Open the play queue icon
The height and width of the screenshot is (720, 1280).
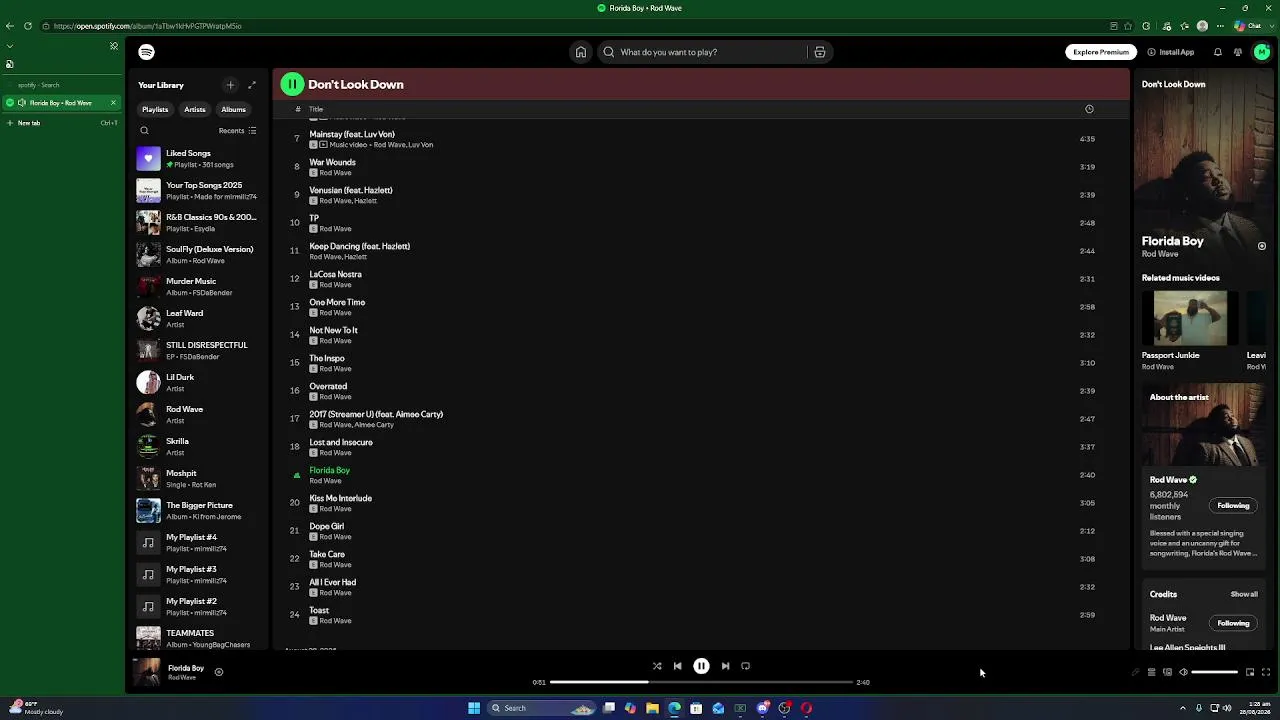[x=1151, y=672]
